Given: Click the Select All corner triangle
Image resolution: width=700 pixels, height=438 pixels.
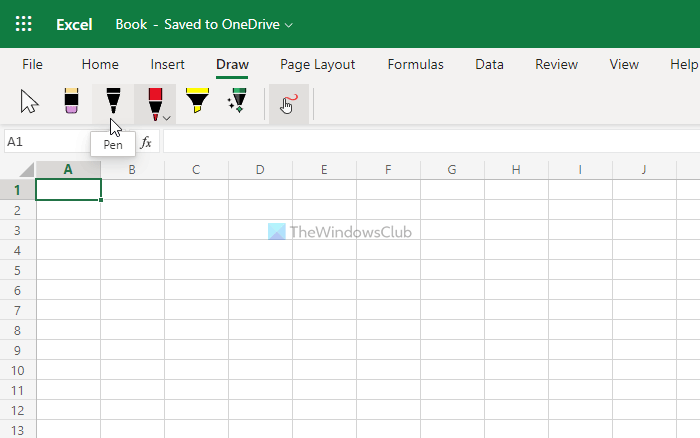Looking at the screenshot, I should pyautogui.click(x=26, y=170).
